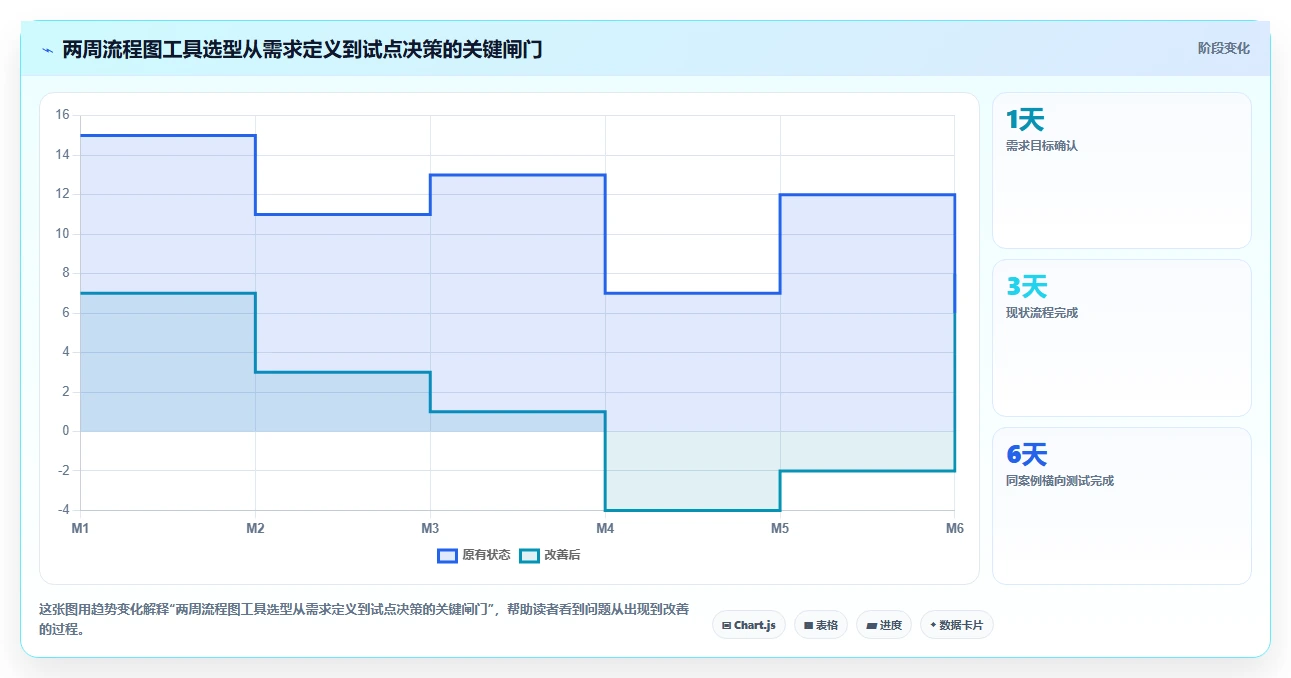The height and width of the screenshot is (678, 1291).
Task: Click the M2 x-axis label
Action: [255, 528]
